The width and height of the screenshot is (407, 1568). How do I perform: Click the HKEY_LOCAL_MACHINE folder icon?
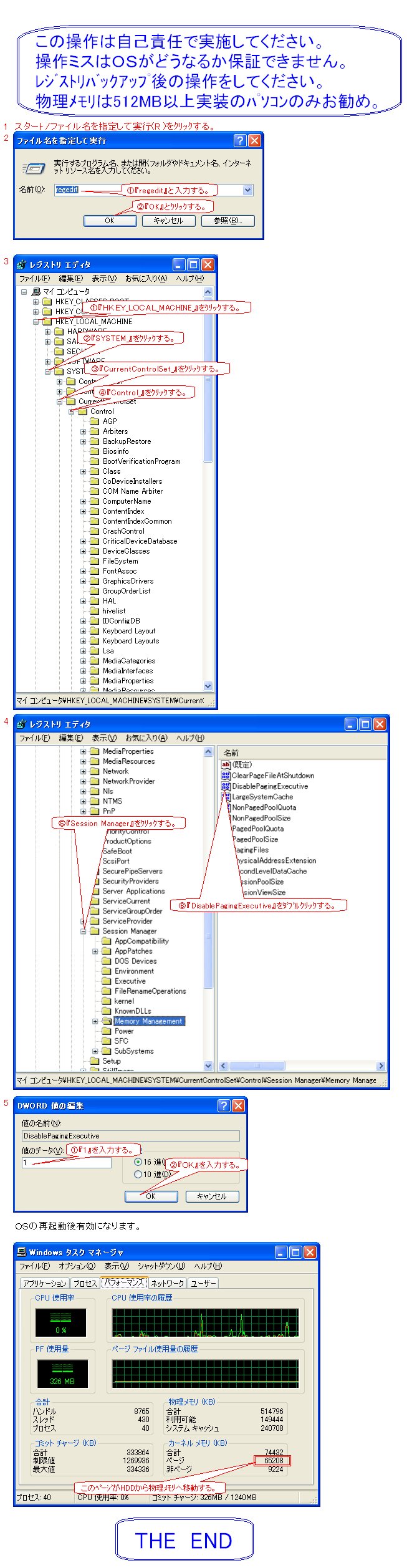[47, 322]
